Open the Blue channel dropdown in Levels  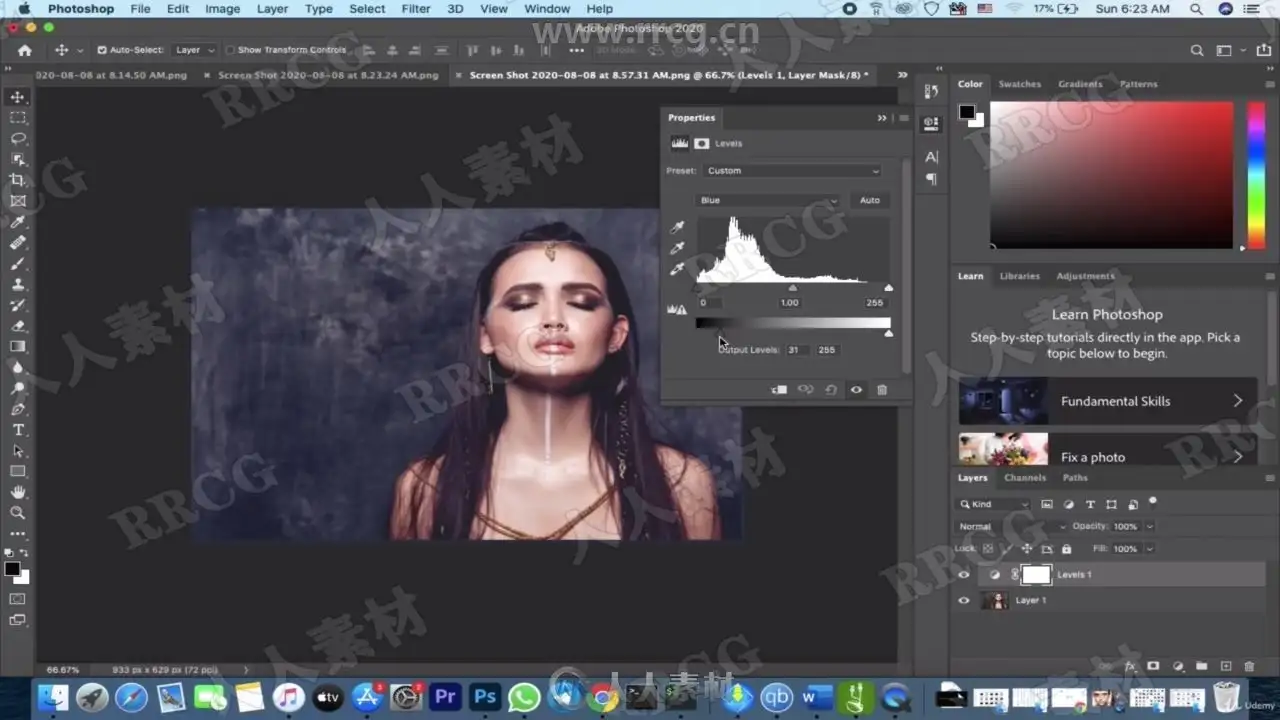pyautogui.click(x=768, y=200)
